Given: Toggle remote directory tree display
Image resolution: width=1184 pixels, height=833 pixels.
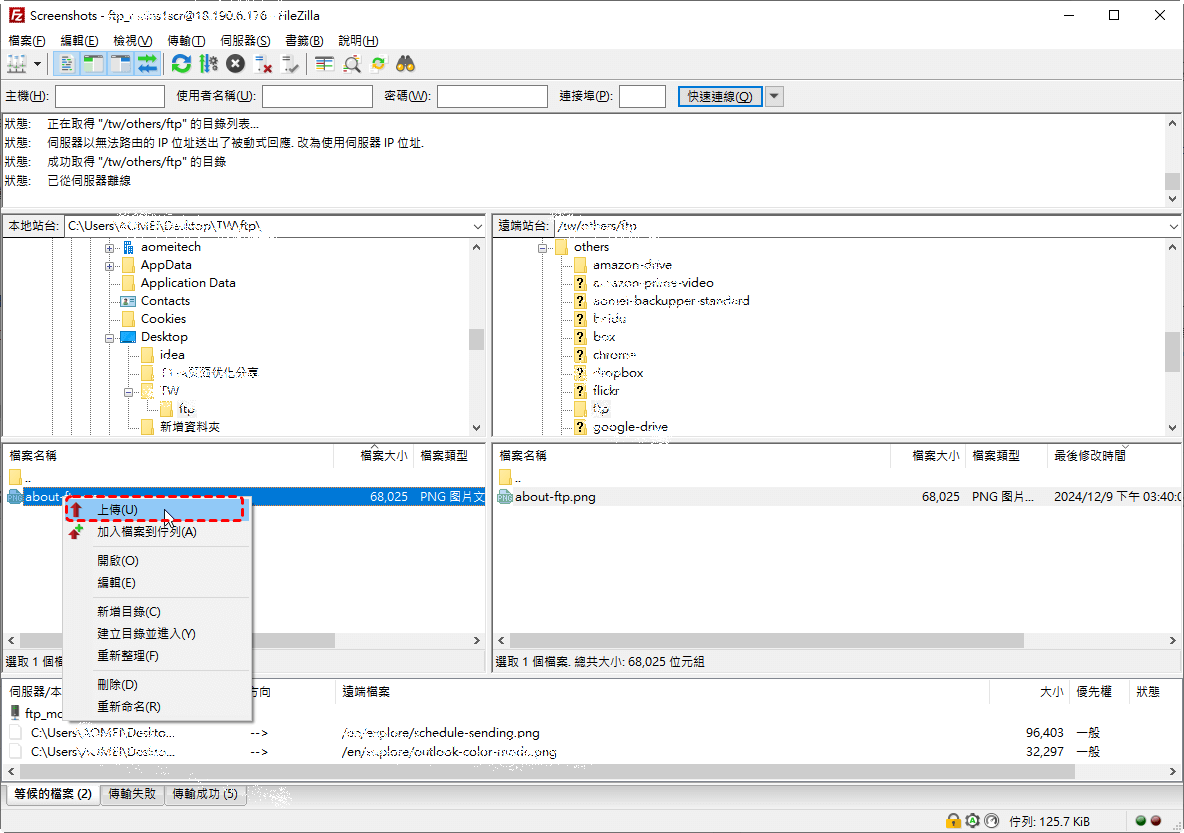Looking at the screenshot, I should 120,64.
